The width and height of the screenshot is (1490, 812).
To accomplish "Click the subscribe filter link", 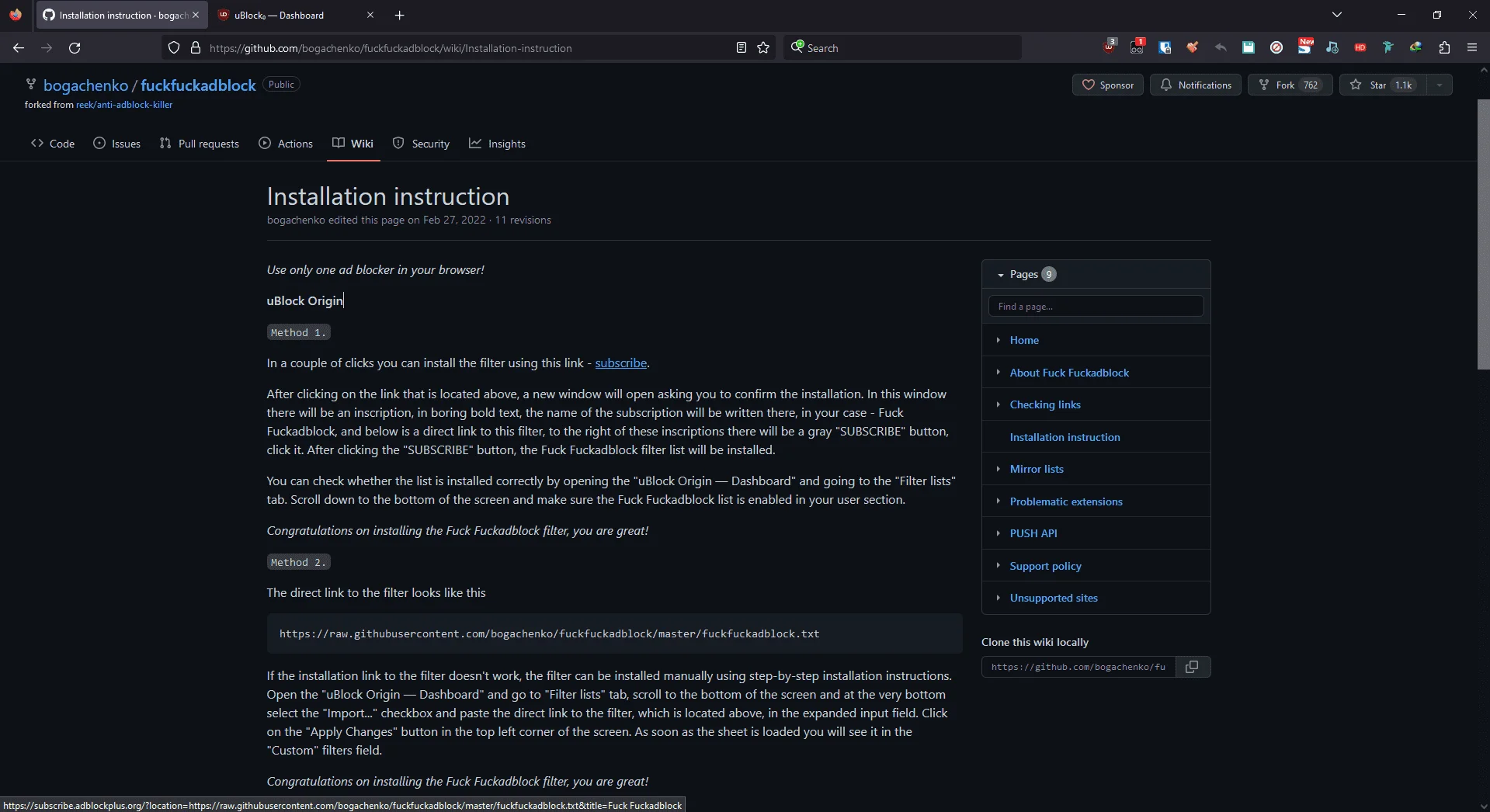I will pyautogui.click(x=621, y=363).
